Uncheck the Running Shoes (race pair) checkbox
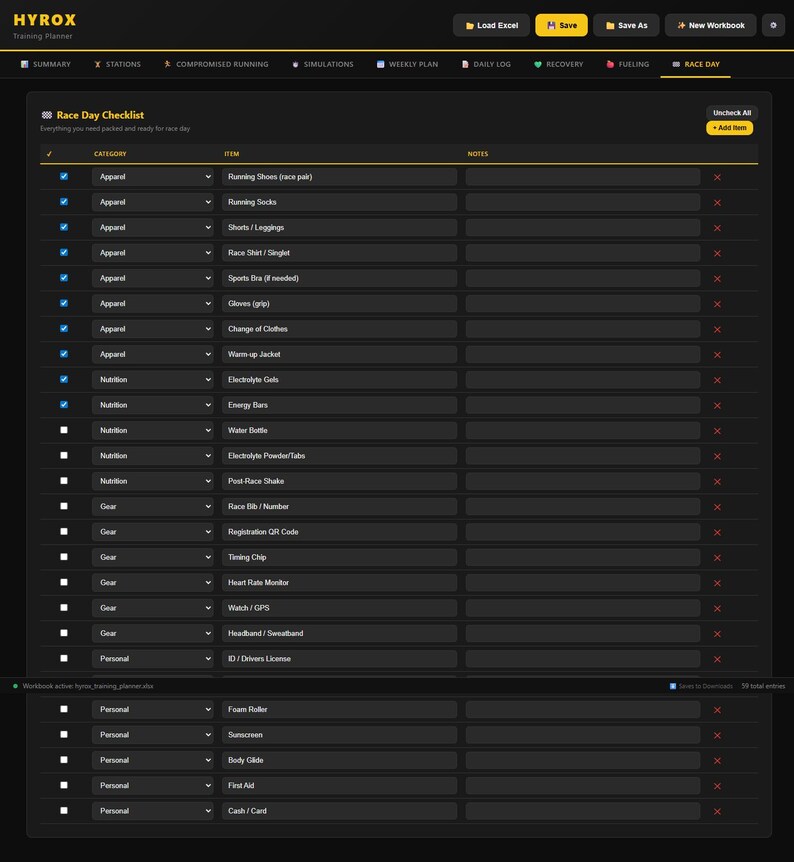The height and width of the screenshot is (862, 794). 64,176
